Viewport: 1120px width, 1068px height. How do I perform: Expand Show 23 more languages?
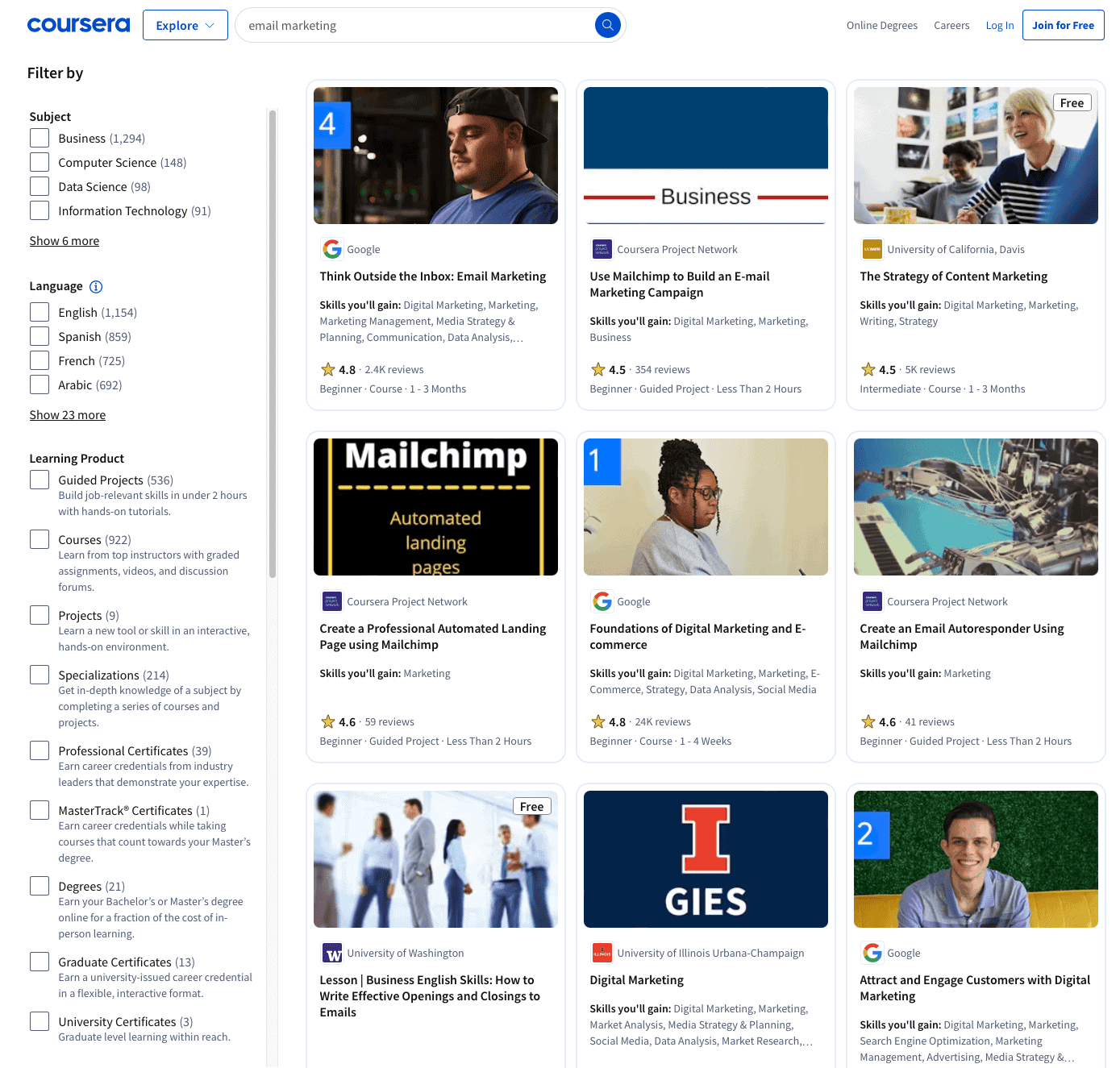tap(68, 415)
